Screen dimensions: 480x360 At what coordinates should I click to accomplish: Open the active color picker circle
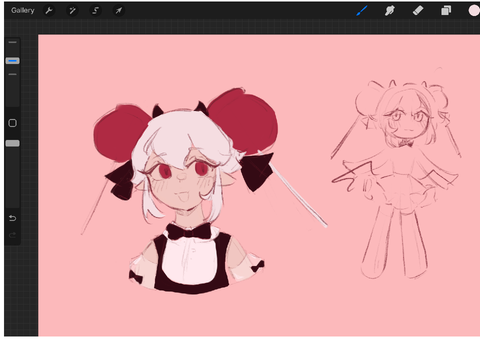[x=474, y=11]
